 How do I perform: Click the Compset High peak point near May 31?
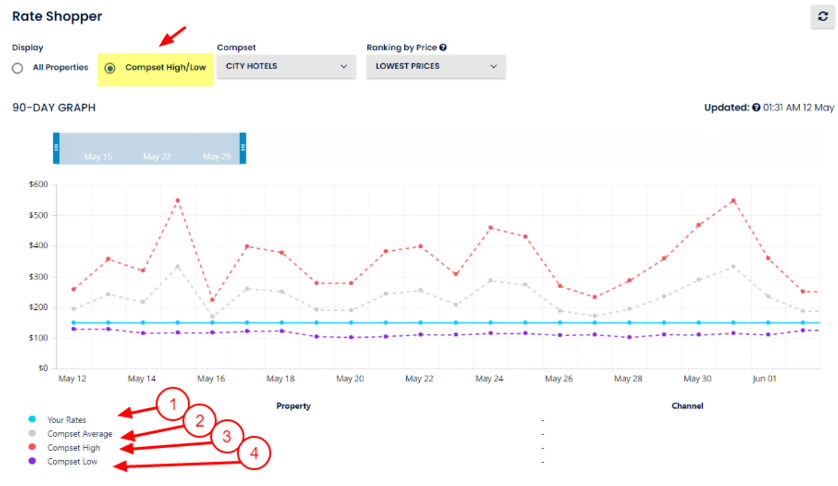733,200
